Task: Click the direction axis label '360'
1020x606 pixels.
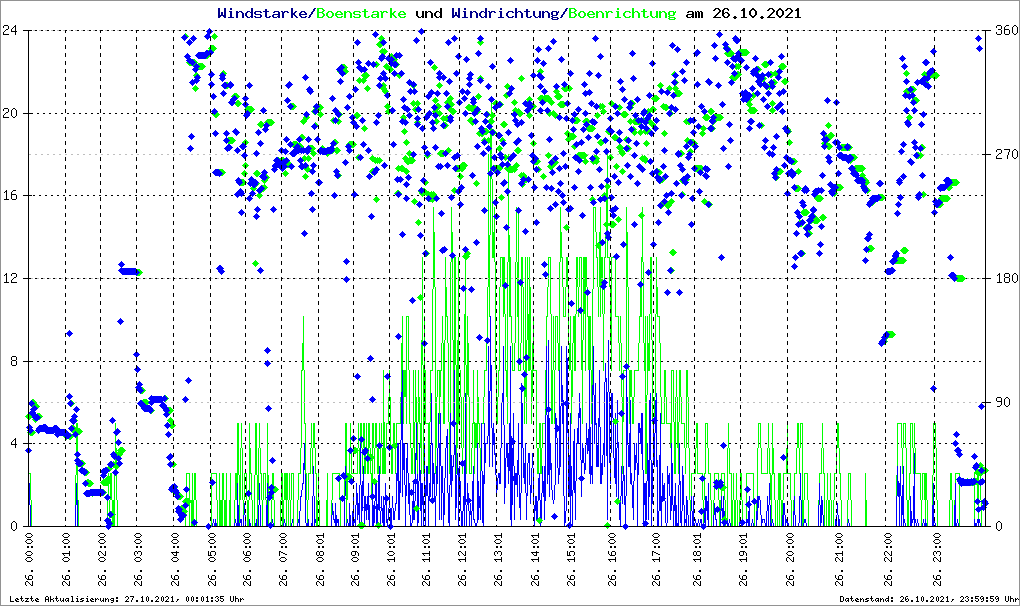Action: [x=1006, y=31]
